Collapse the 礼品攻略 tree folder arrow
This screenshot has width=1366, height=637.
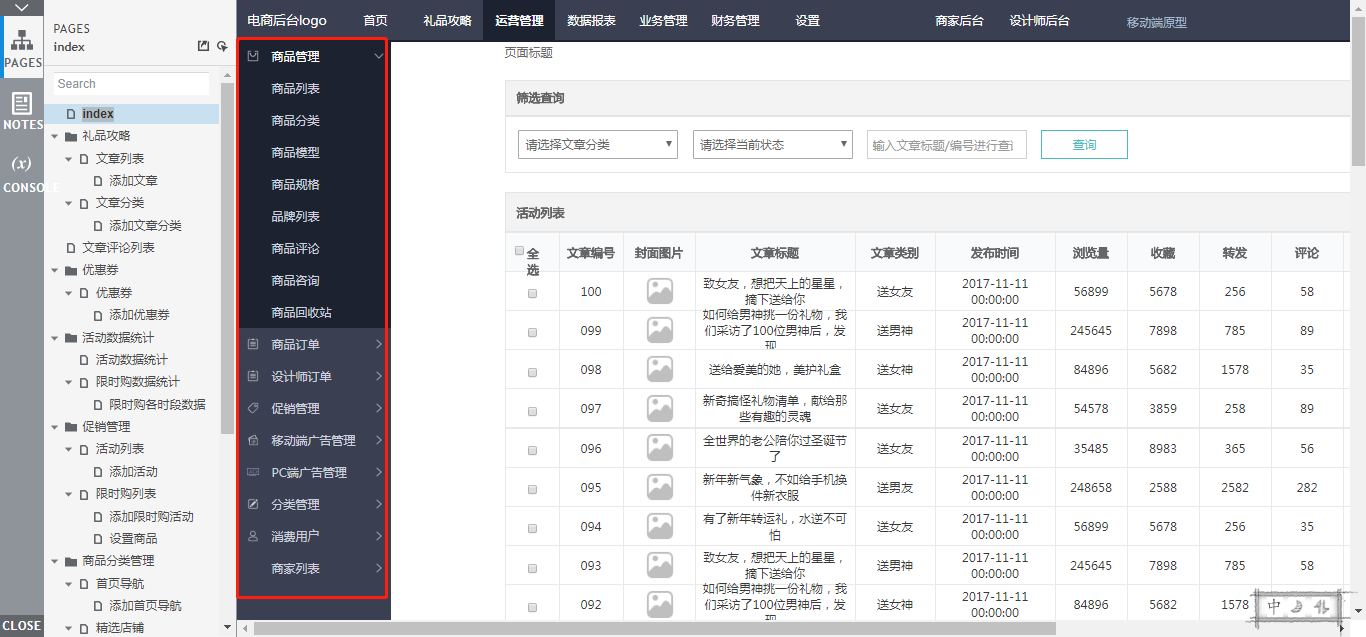click(x=55, y=136)
